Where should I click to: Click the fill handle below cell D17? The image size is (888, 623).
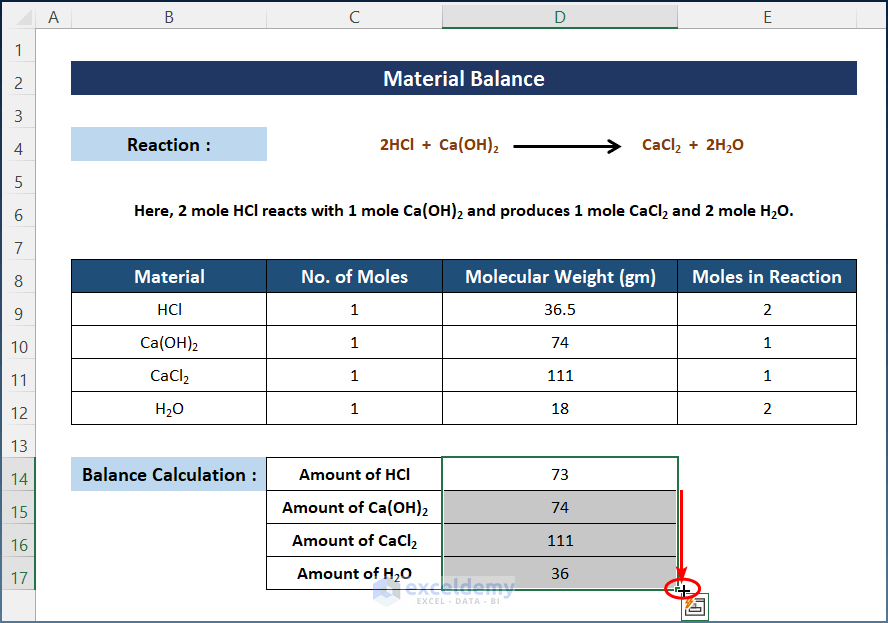679,589
